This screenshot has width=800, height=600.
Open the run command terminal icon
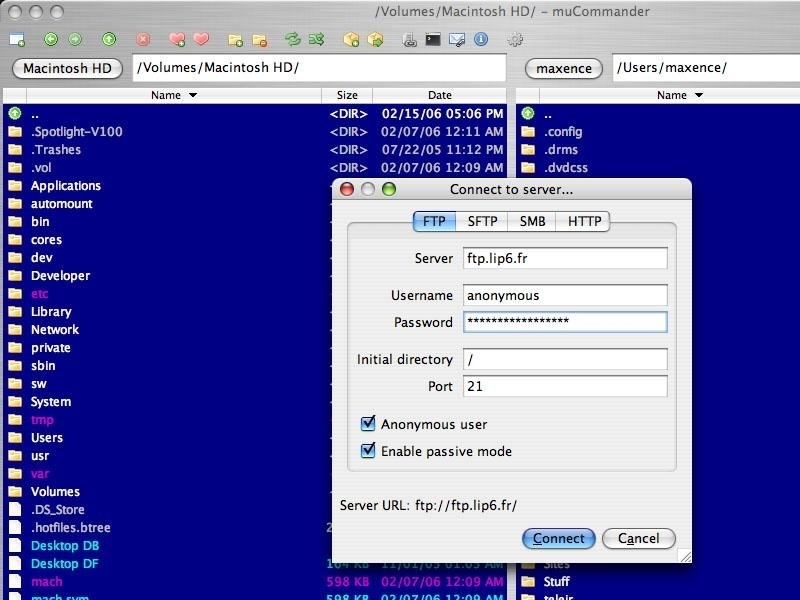(x=433, y=39)
